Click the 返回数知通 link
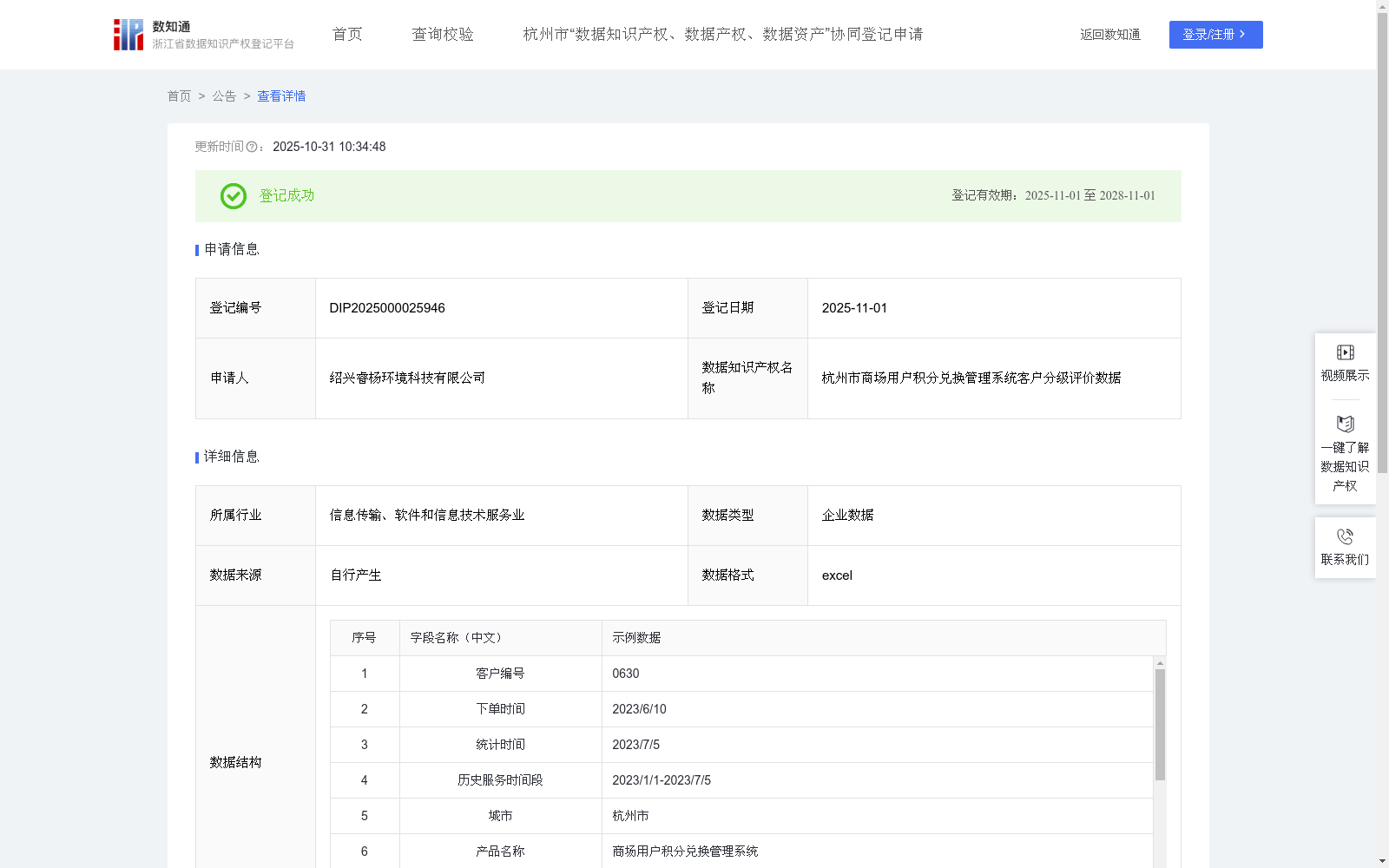This screenshot has height=868, width=1389. 1110,35
